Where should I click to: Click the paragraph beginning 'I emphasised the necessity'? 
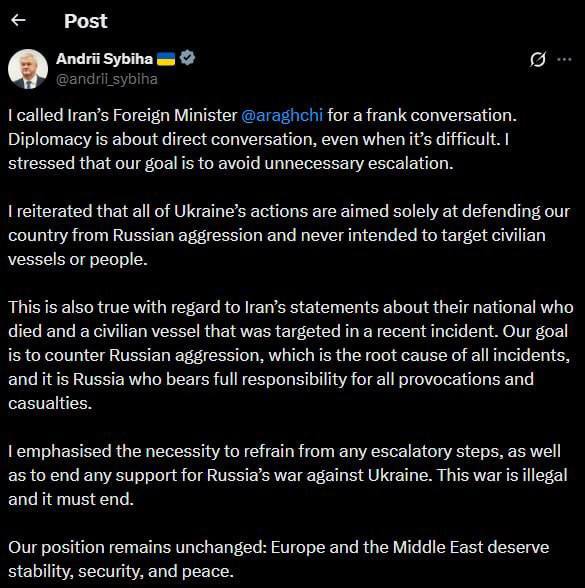pos(288,475)
